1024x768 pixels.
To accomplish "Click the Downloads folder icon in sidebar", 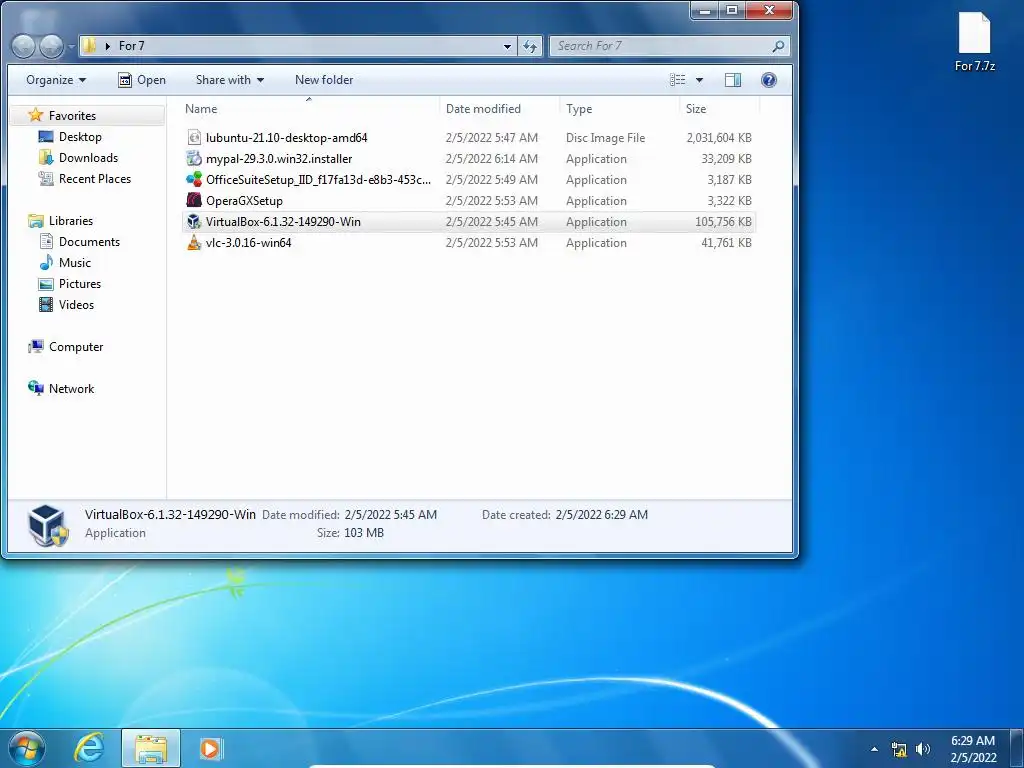I will [x=46, y=157].
